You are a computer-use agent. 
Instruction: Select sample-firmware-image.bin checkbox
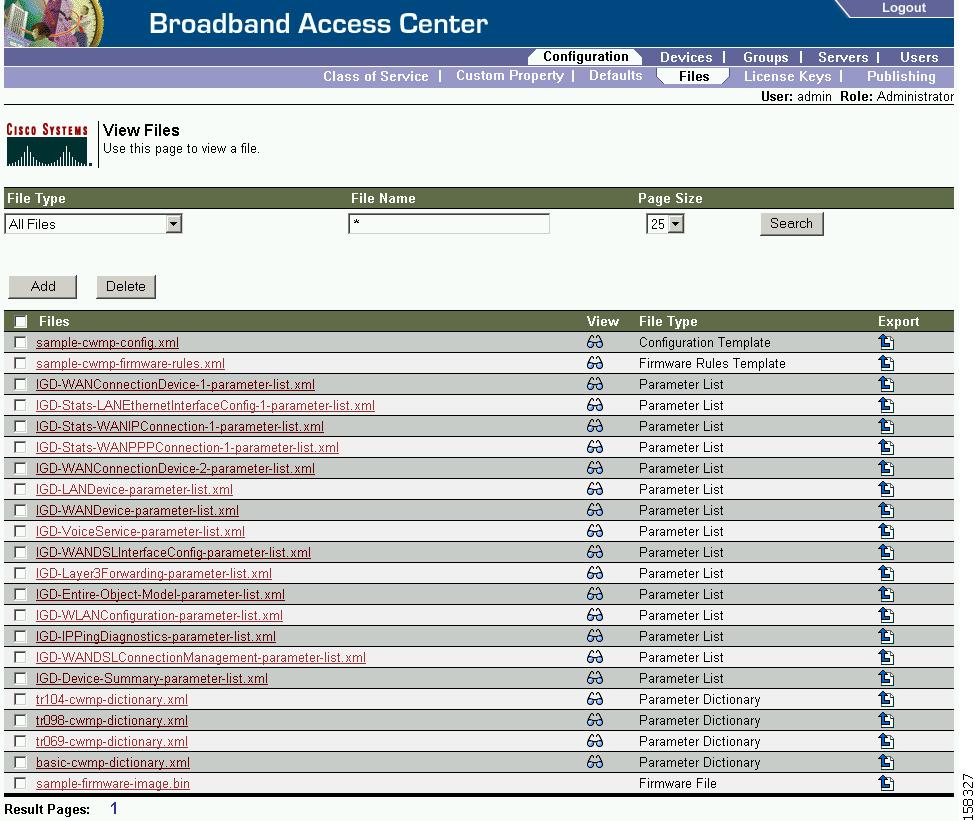point(21,783)
